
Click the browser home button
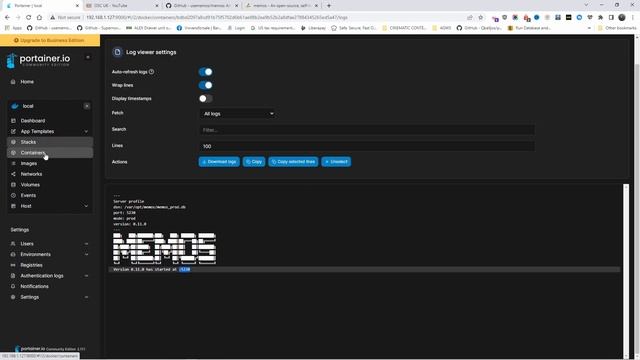(x=39, y=18)
